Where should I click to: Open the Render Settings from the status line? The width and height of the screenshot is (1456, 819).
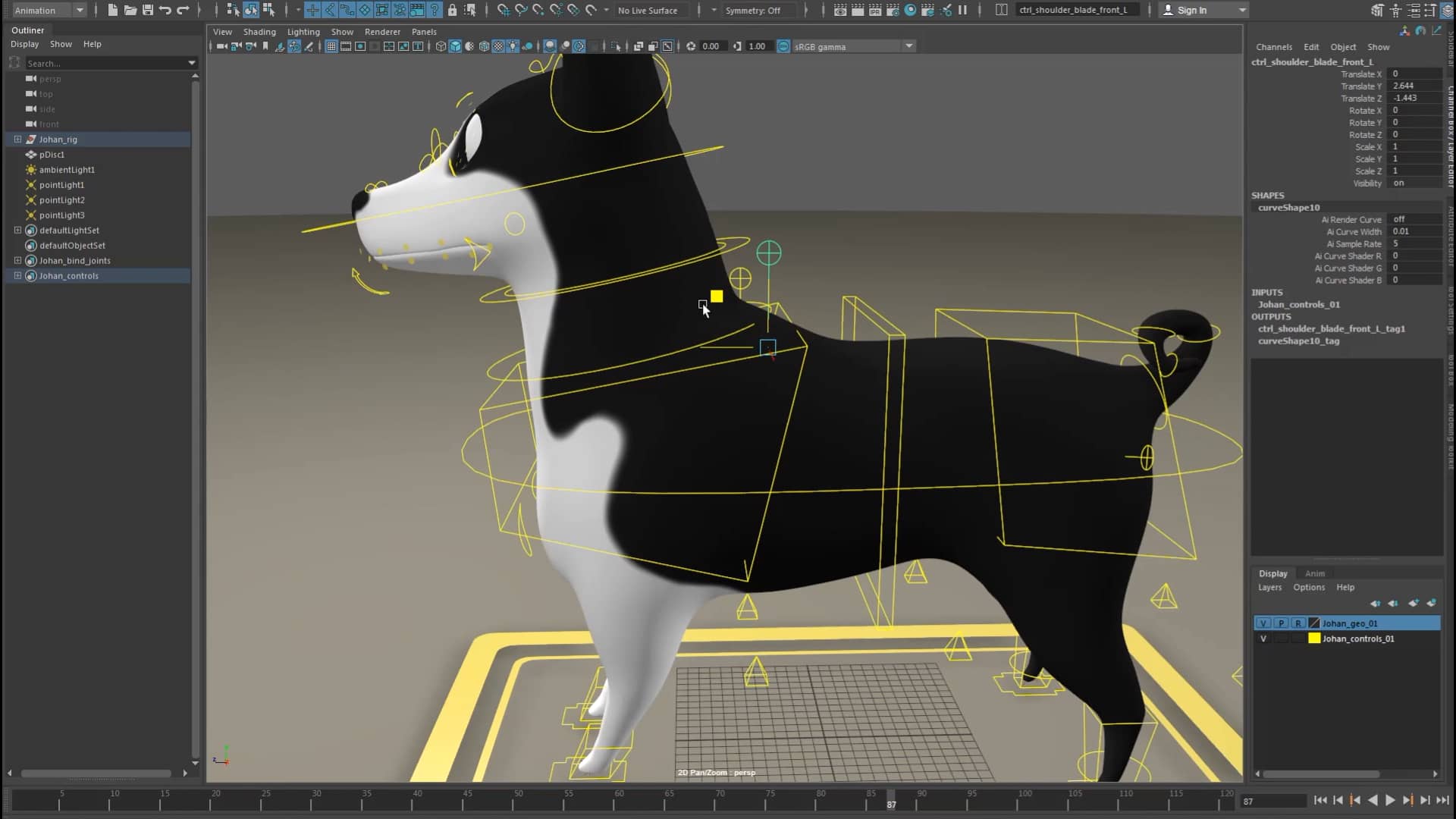[893, 10]
